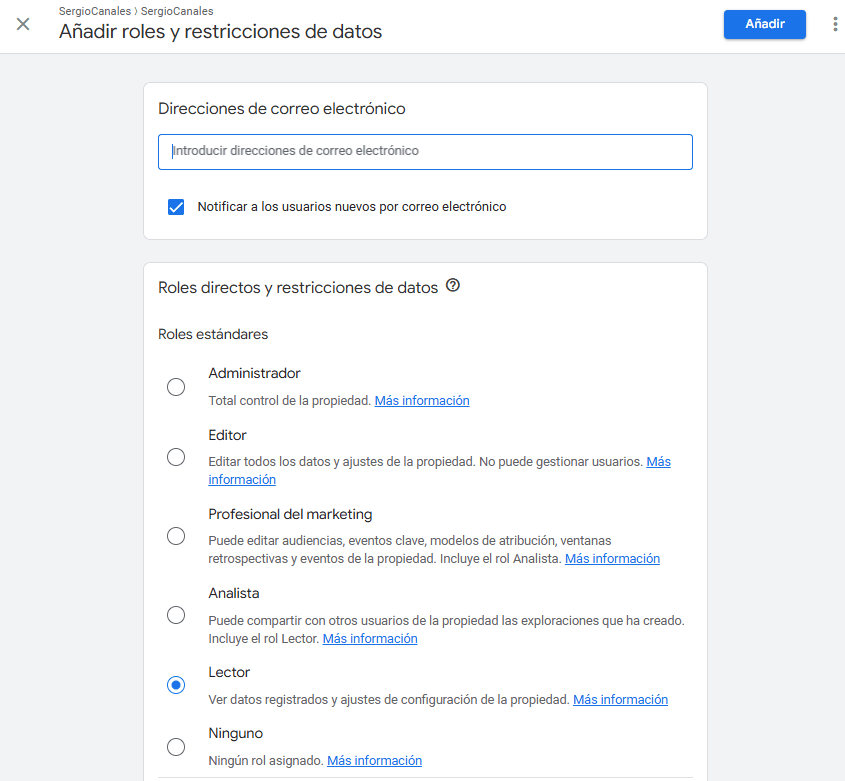Open Más información link for Lector
The image size is (845, 781).
click(x=620, y=700)
